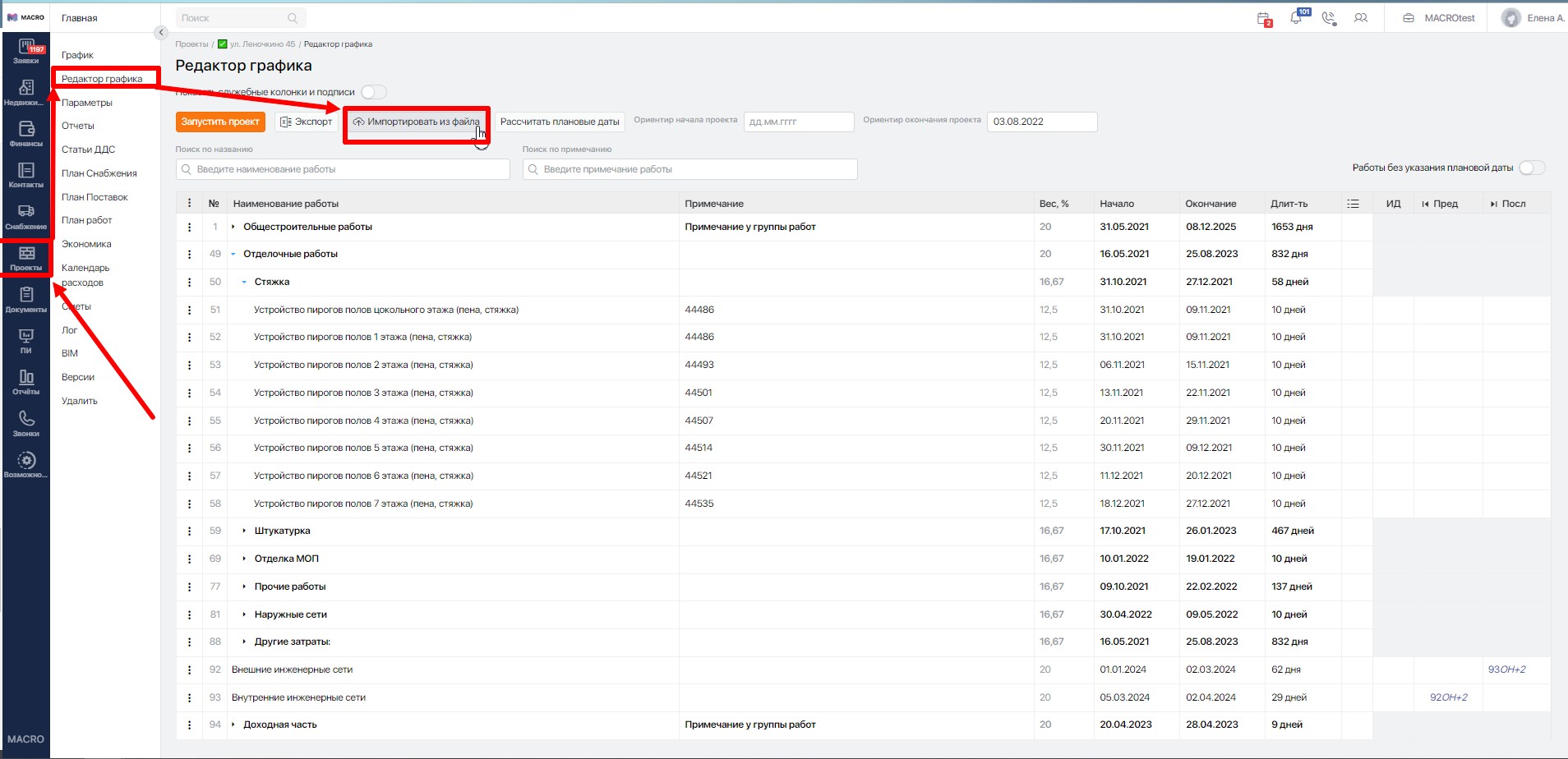Image resolution: width=1568 pixels, height=759 pixels.
Task: Enable Работы без указания плановой даты
Action: coord(1531,168)
